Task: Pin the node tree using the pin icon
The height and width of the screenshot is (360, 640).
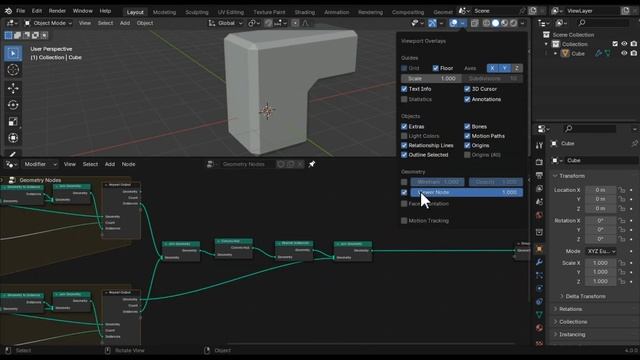Action: 312,164
